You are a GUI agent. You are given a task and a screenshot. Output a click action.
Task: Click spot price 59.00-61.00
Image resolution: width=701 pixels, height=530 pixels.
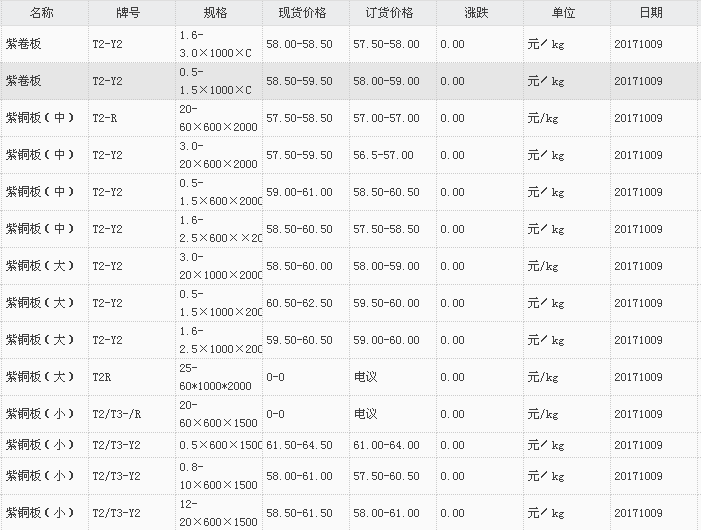300,192
